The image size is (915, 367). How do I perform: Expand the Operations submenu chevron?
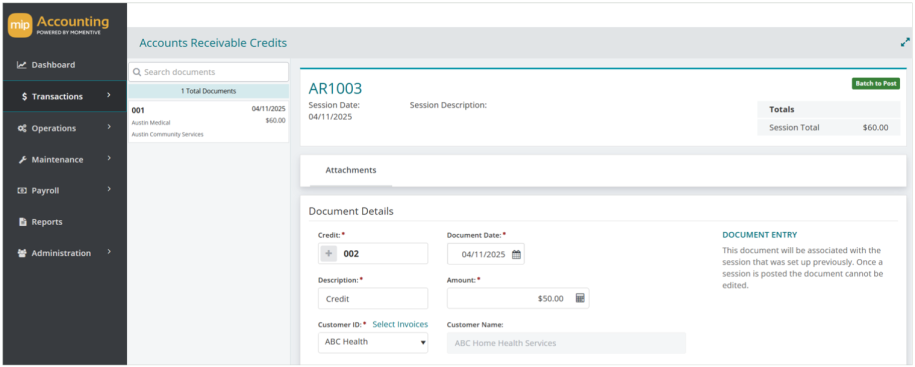click(x=109, y=127)
